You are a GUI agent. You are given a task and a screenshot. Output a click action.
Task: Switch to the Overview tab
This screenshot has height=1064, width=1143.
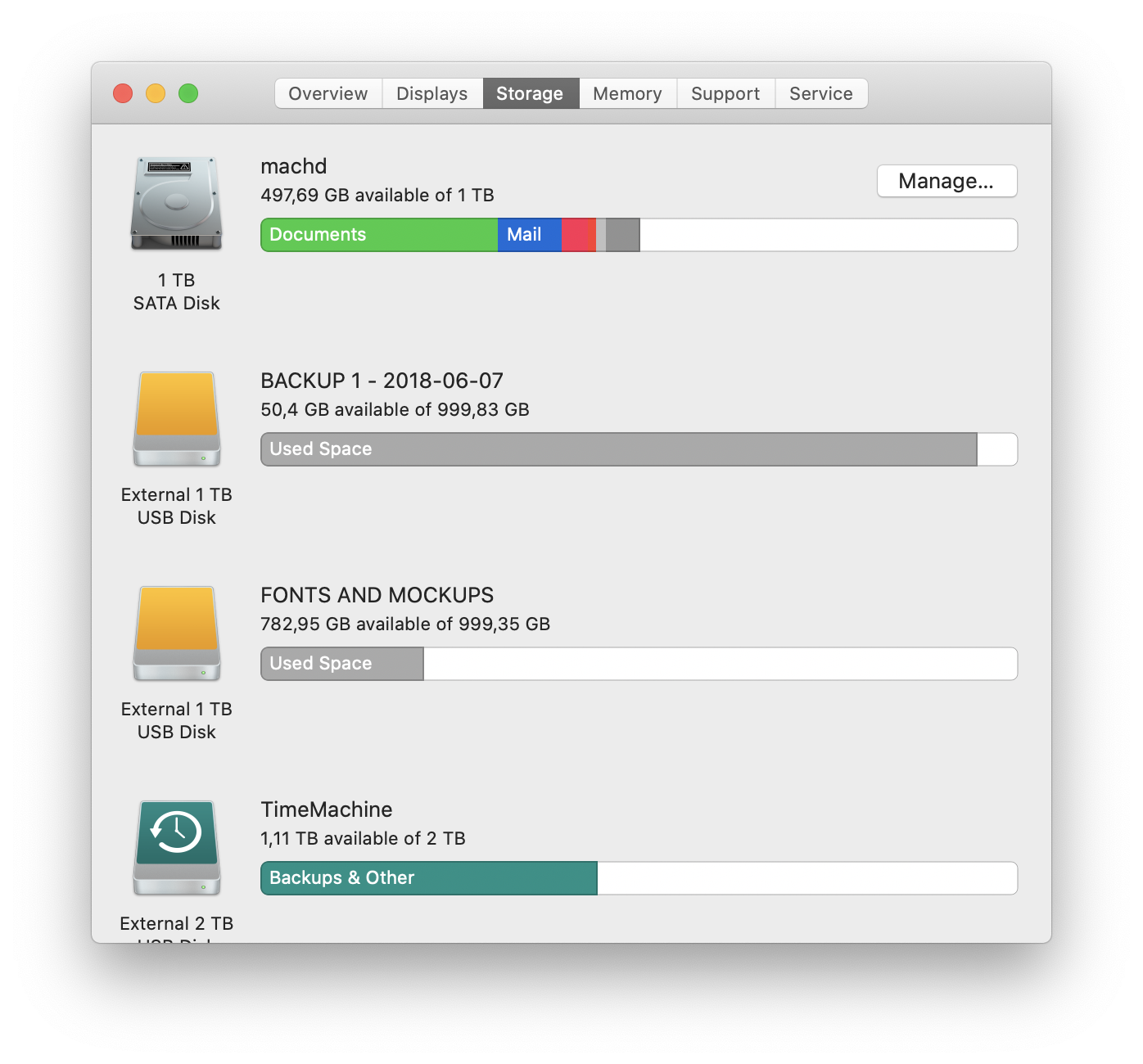click(328, 93)
